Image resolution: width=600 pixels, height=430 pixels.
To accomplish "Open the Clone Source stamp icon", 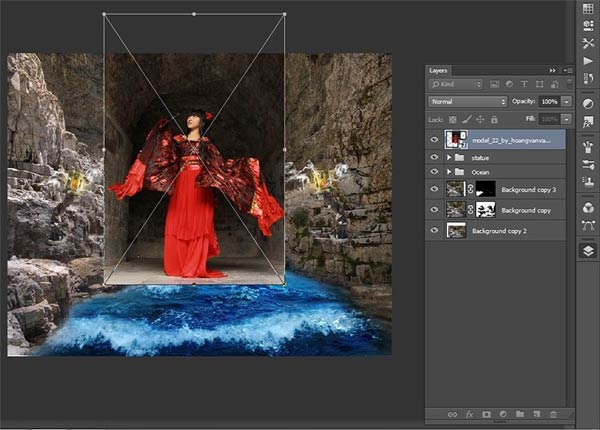I will [588, 182].
